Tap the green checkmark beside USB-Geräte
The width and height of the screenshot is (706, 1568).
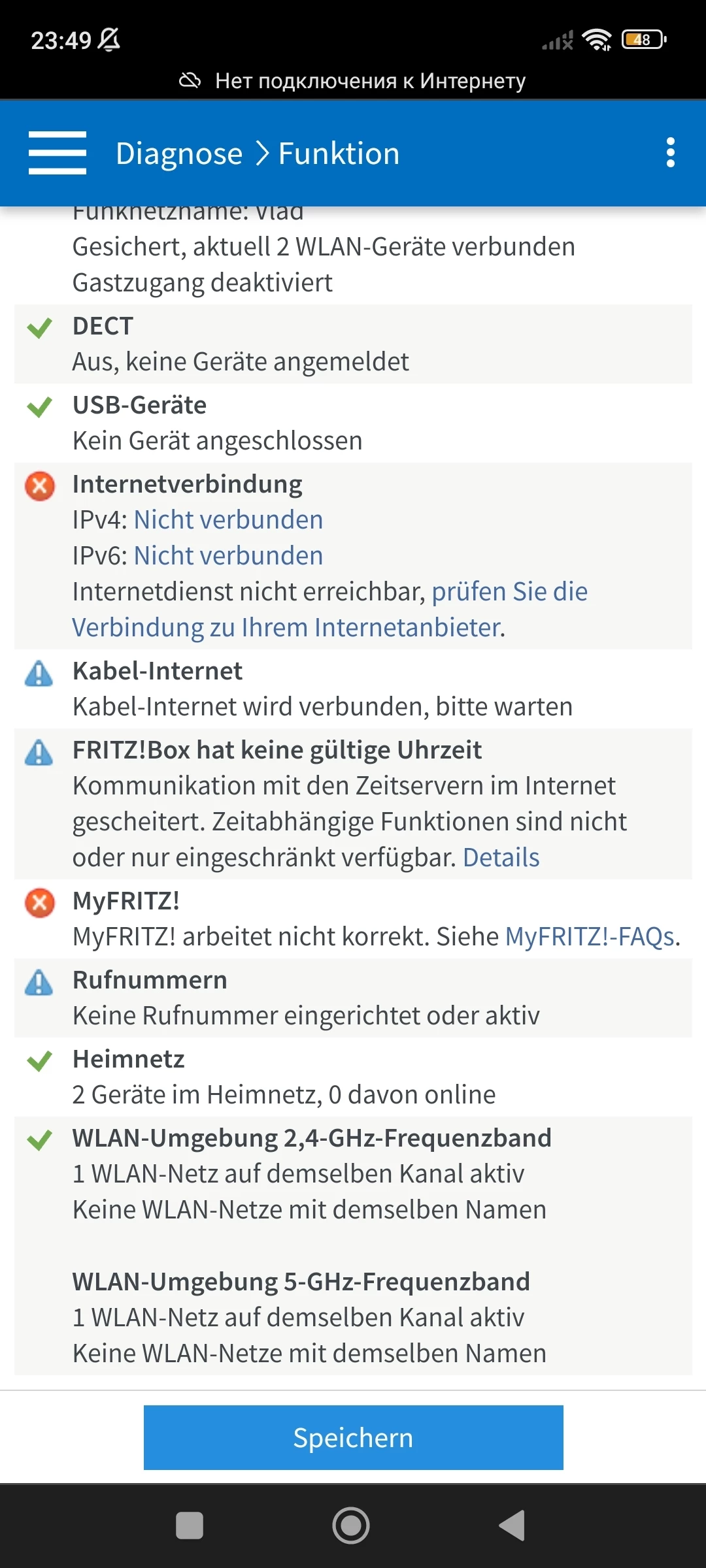point(39,406)
